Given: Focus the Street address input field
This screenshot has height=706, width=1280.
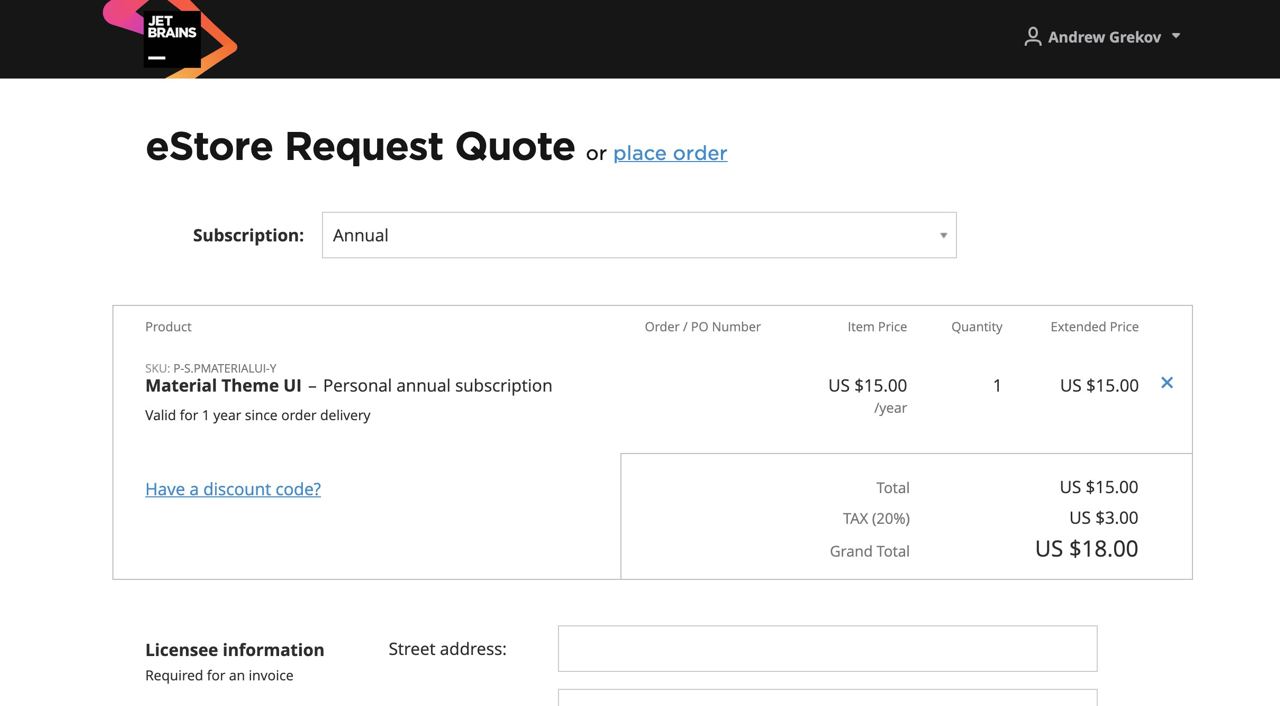Looking at the screenshot, I should [827, 649].
